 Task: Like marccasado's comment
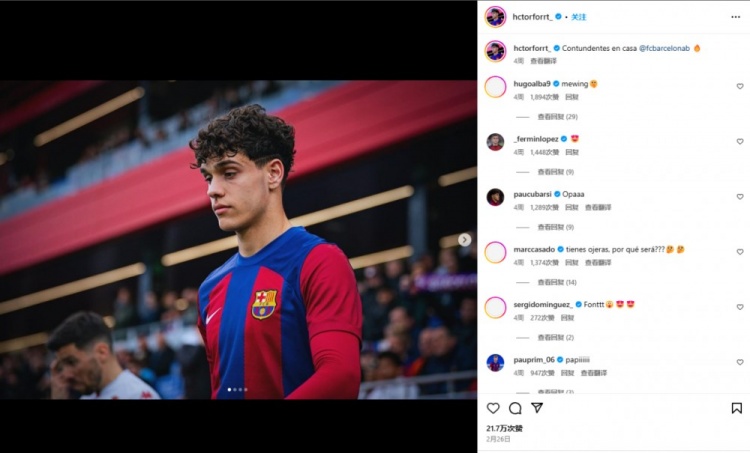pyautogui.click(x=739, y=251)
